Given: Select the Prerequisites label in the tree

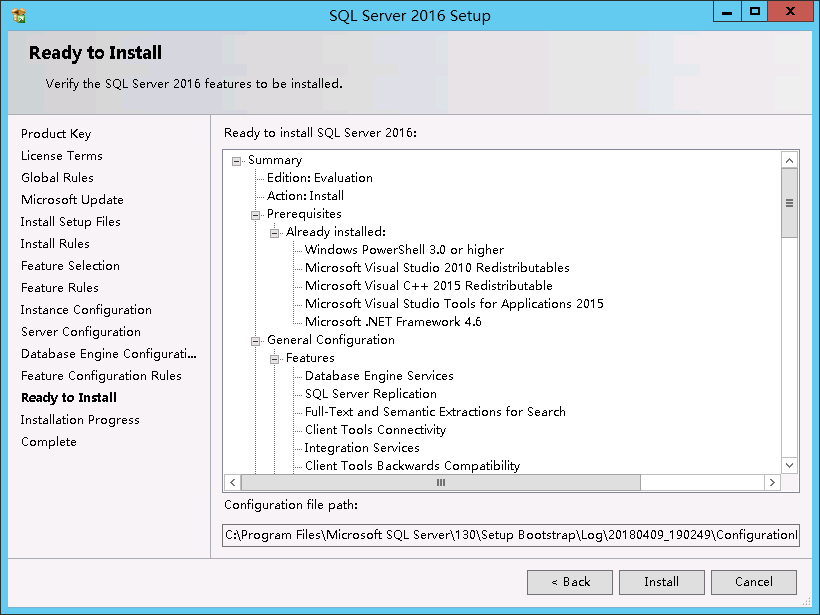Looking at the screenshot, I should (304, 213).
